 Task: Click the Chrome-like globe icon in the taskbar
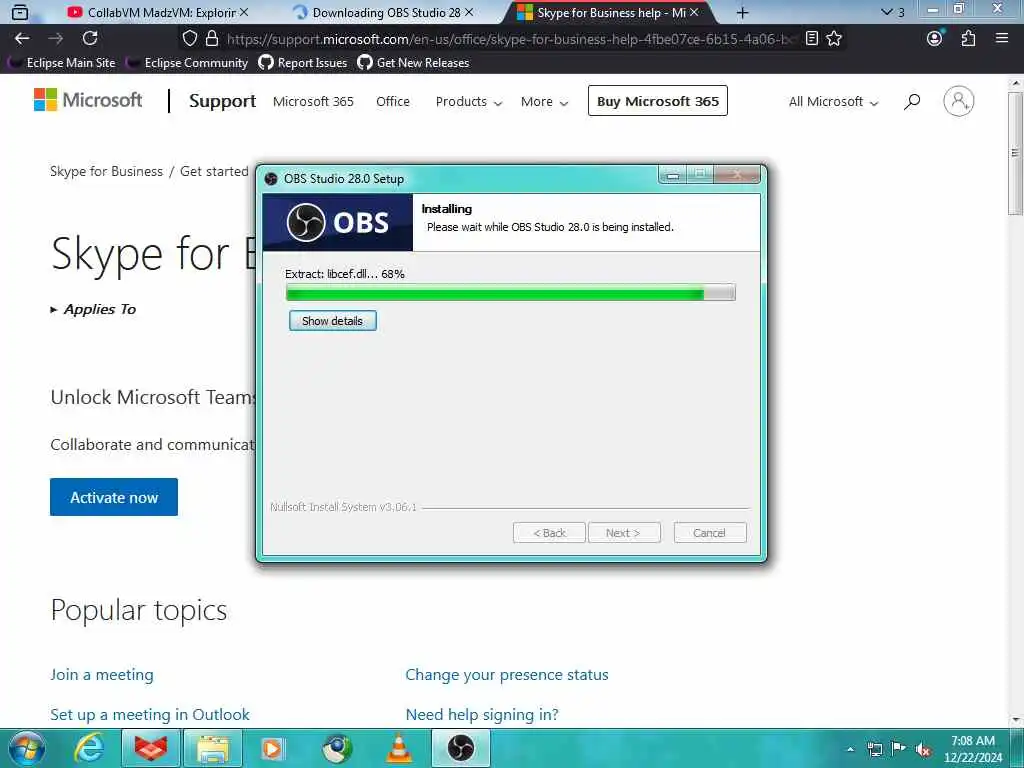(x=337, y=748)
